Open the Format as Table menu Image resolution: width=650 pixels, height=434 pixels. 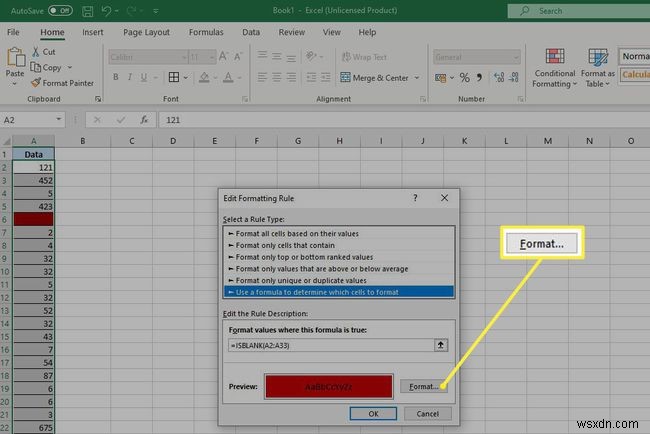tap(597, 68)
